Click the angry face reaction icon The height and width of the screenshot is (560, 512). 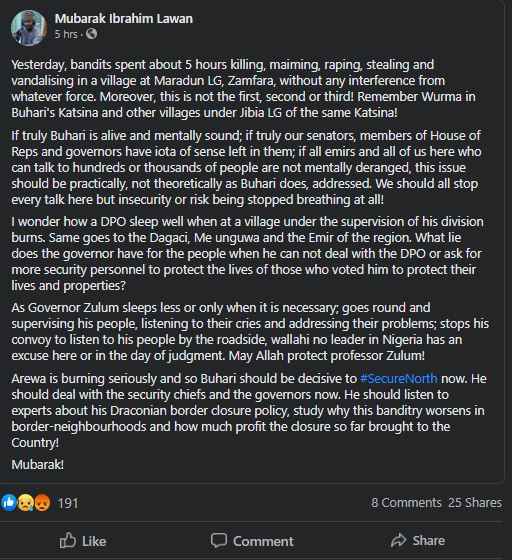42,503
